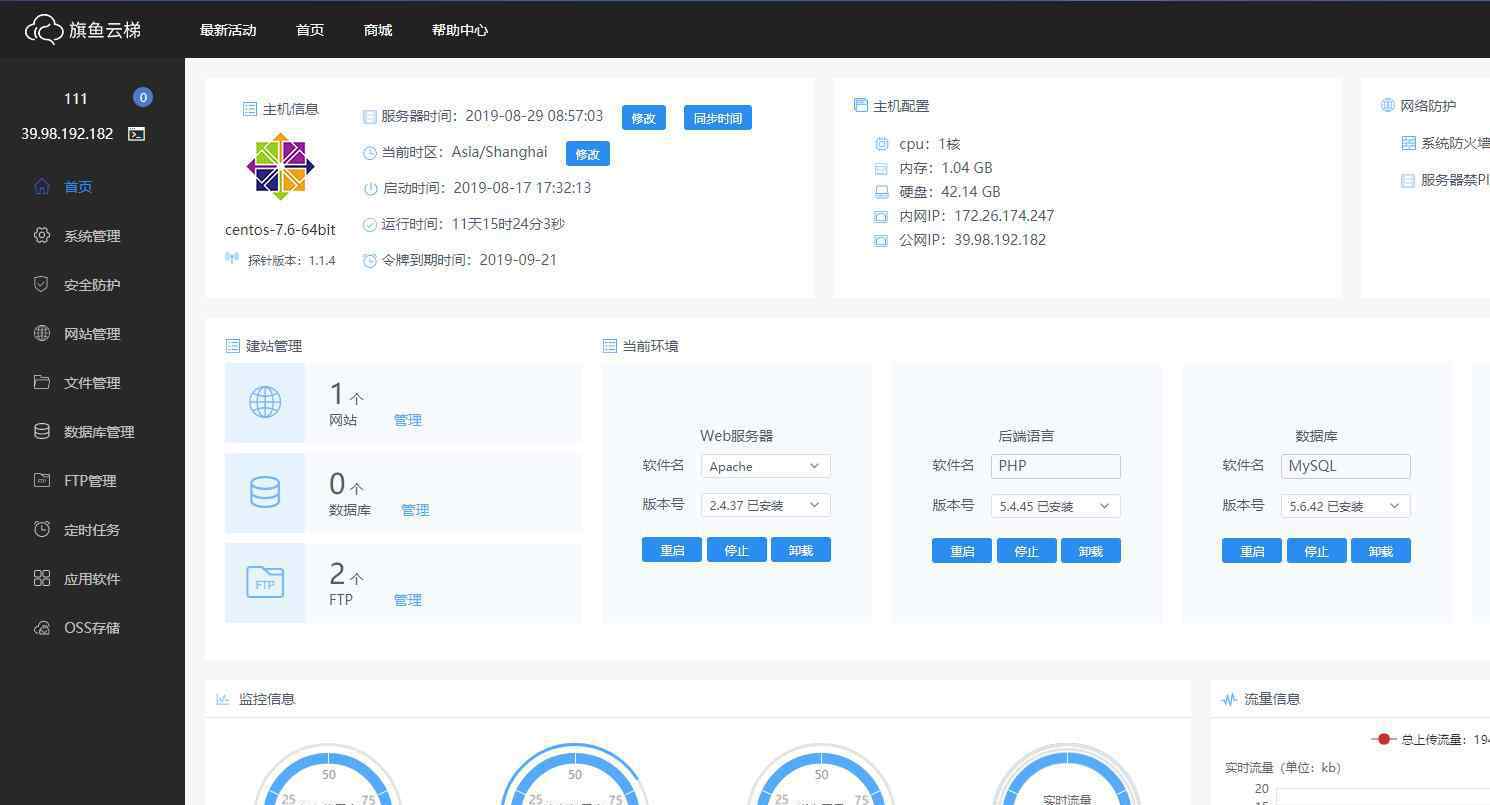Viewport: 1490px width, 805px height.
Task: Stop the Apache web server
Action: (737, 550)
